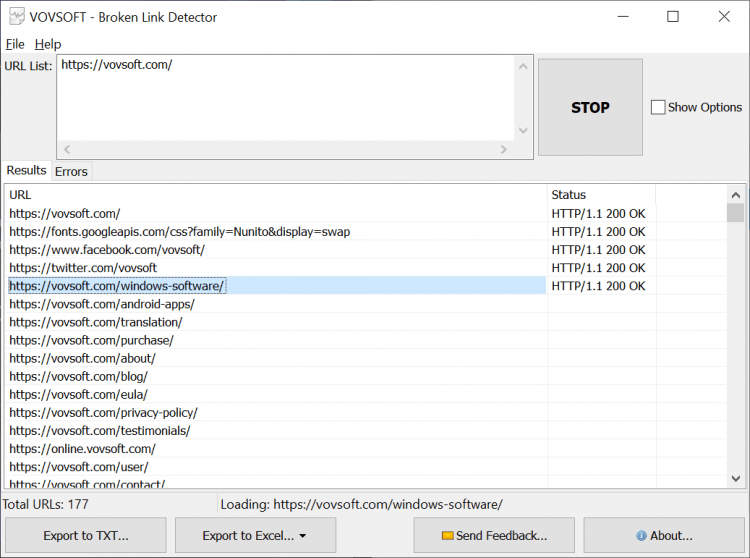Click the URL column header
750x558 pixels.
coord(276,195)
